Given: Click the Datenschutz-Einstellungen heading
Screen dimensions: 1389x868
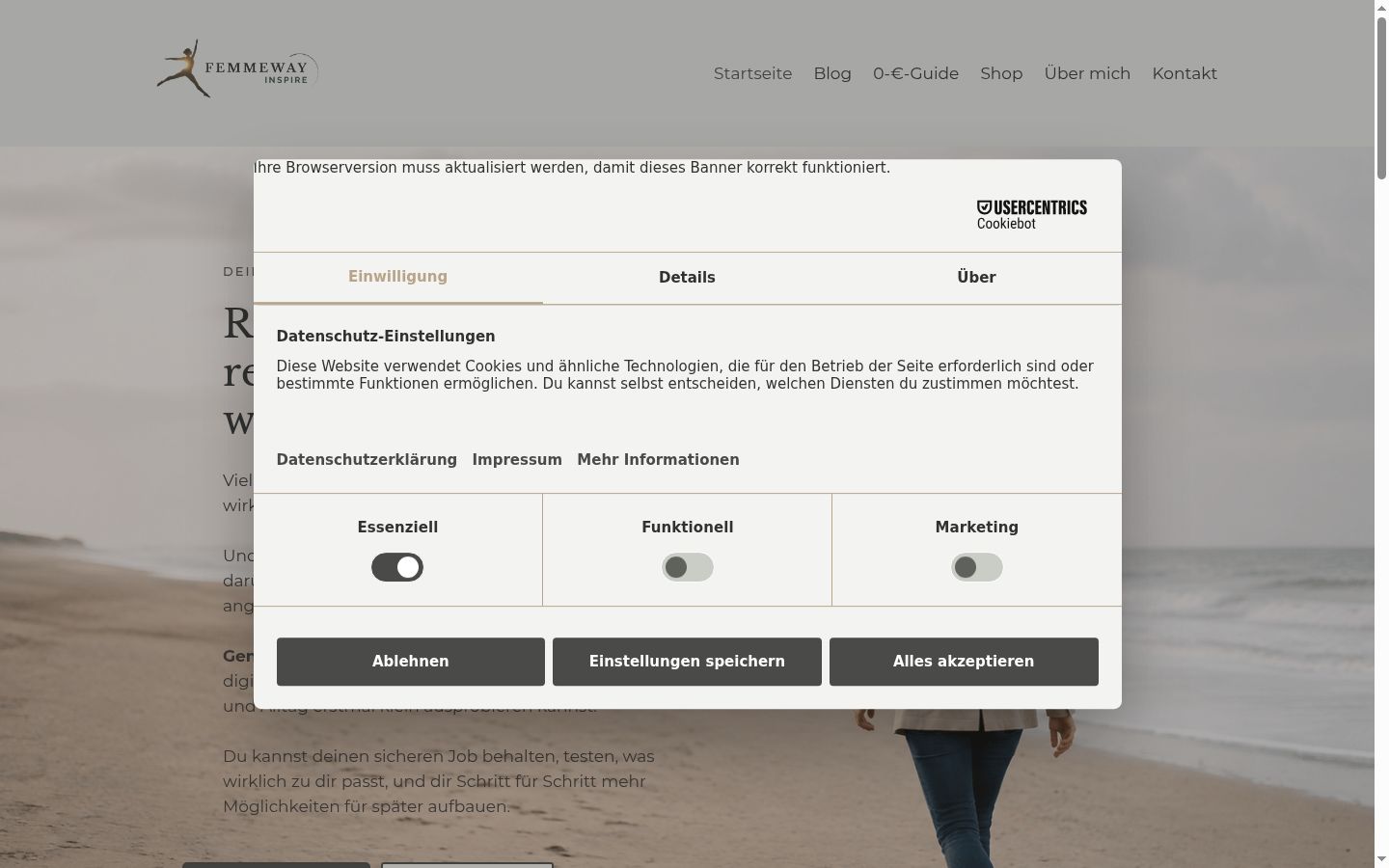Looking at the screenshot, I should coord(386,337).
